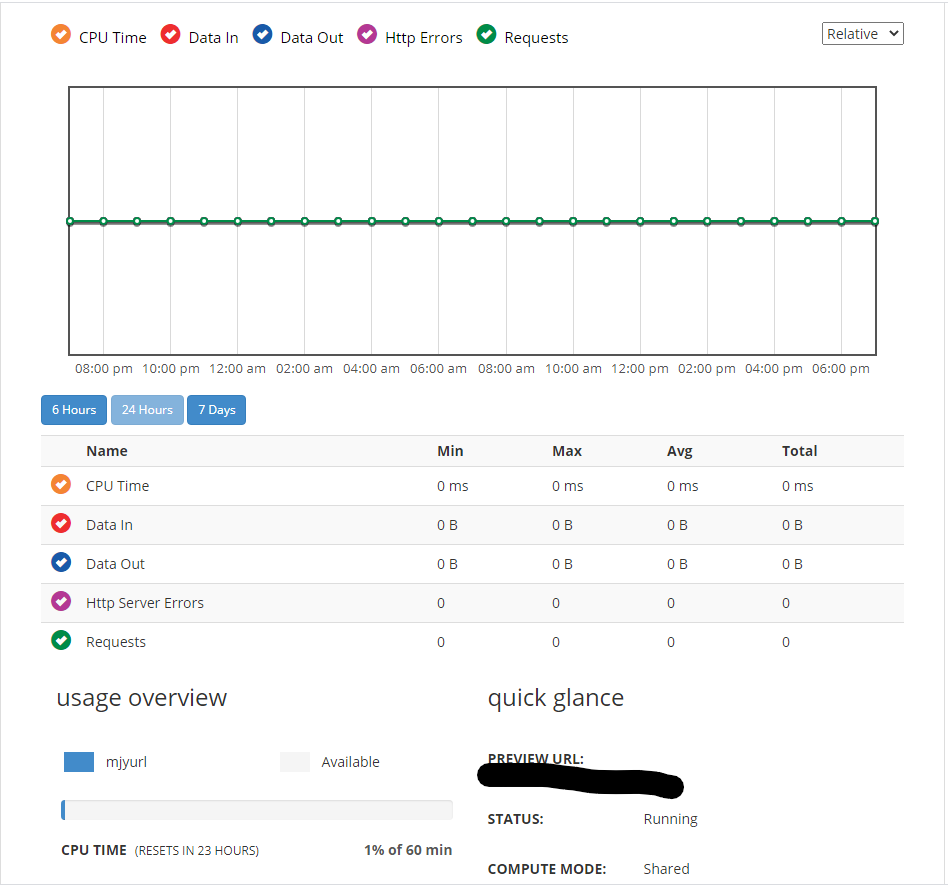Toggle the CPU Time series in the legend
Viewport: 948px width, 885px height.
[100, 37]
